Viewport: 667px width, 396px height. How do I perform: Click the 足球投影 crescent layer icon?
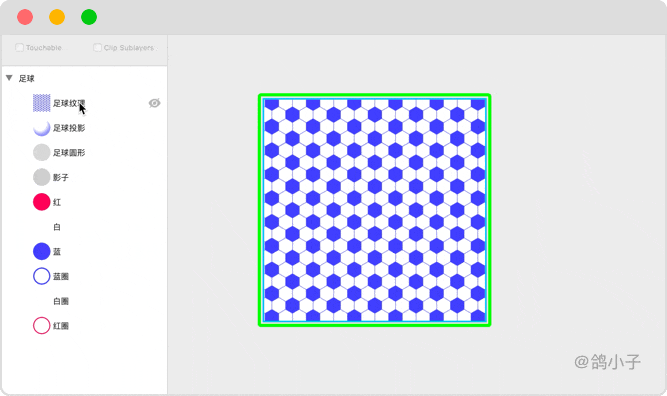coord(42,128)
